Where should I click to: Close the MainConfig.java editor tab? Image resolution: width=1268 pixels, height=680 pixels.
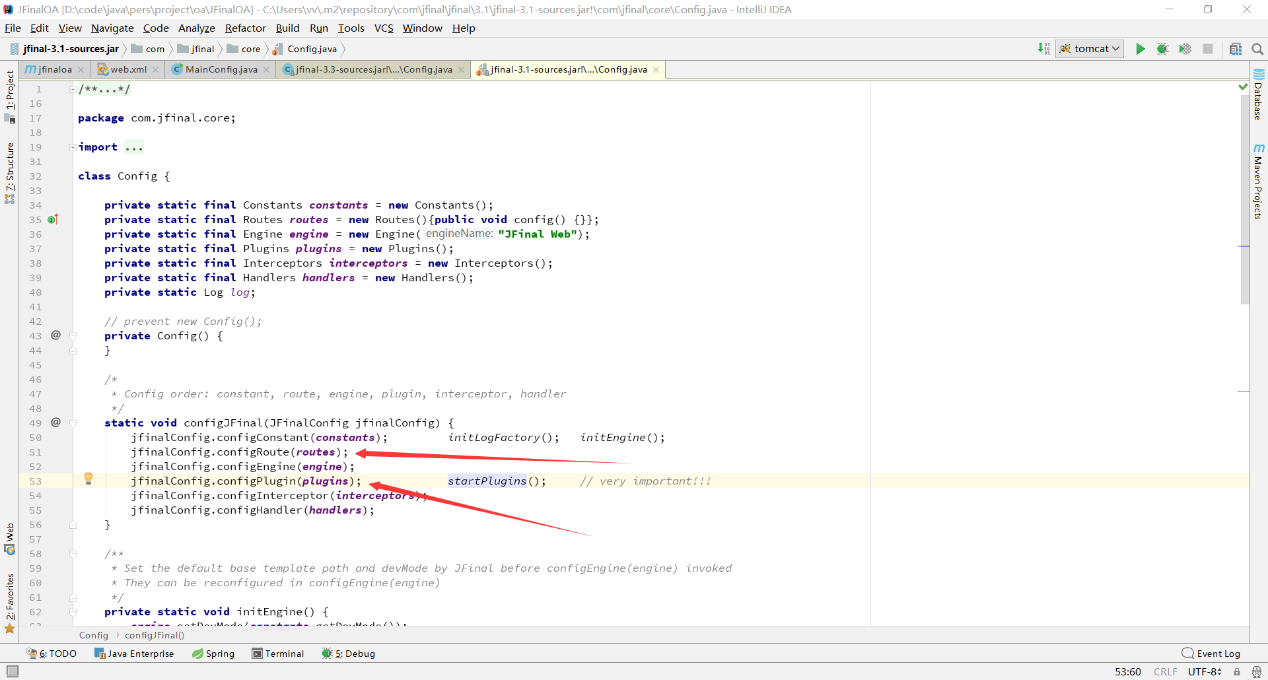[x=266, y=70]
